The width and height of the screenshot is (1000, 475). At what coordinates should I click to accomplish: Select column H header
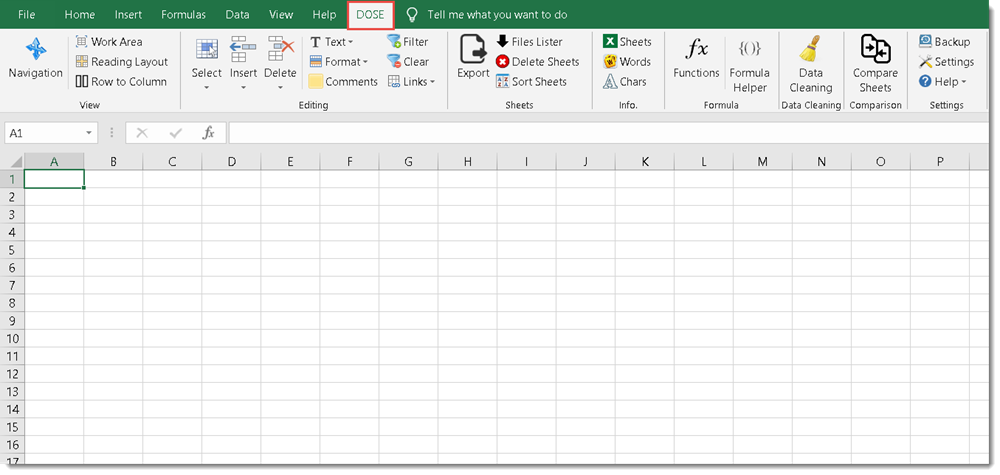pyautogui.click(x=467, y=162)
